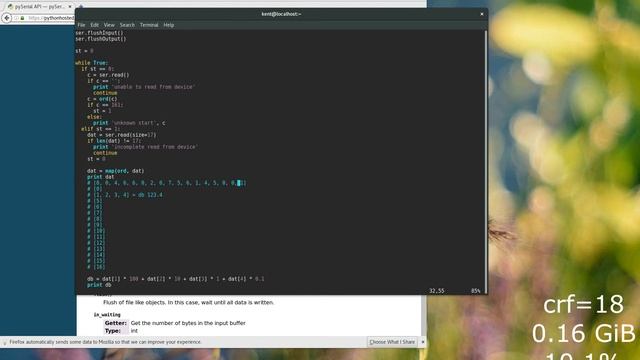Screen dimensions: 640x360
Task: Click the 'unknown start' print line
Action: point(129,123)
